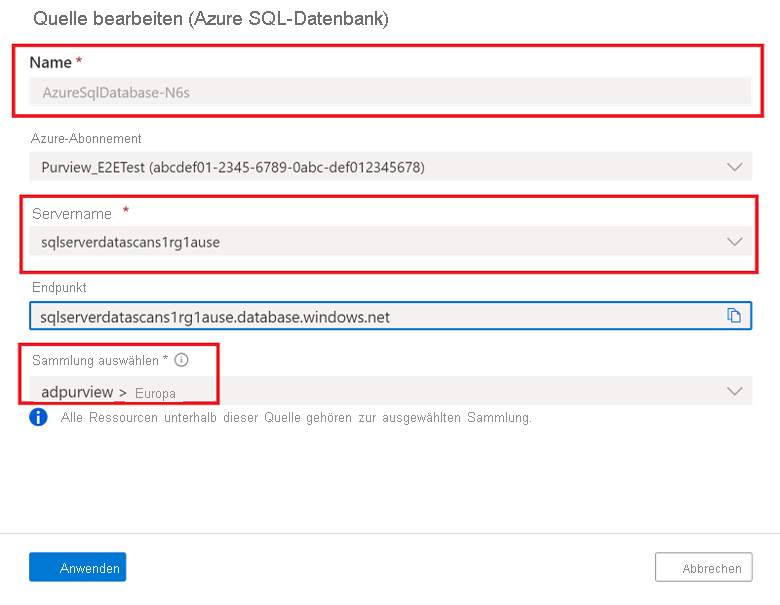Open the Sammlung auswählen collection dropdown
The height and width of the screenshot is (605, 780).
tap(390, 391)
